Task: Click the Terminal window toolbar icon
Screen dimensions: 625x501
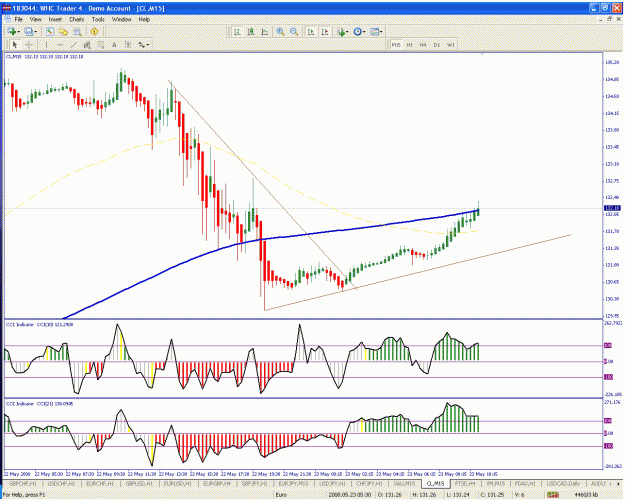Action: click(x=77, y=31)
